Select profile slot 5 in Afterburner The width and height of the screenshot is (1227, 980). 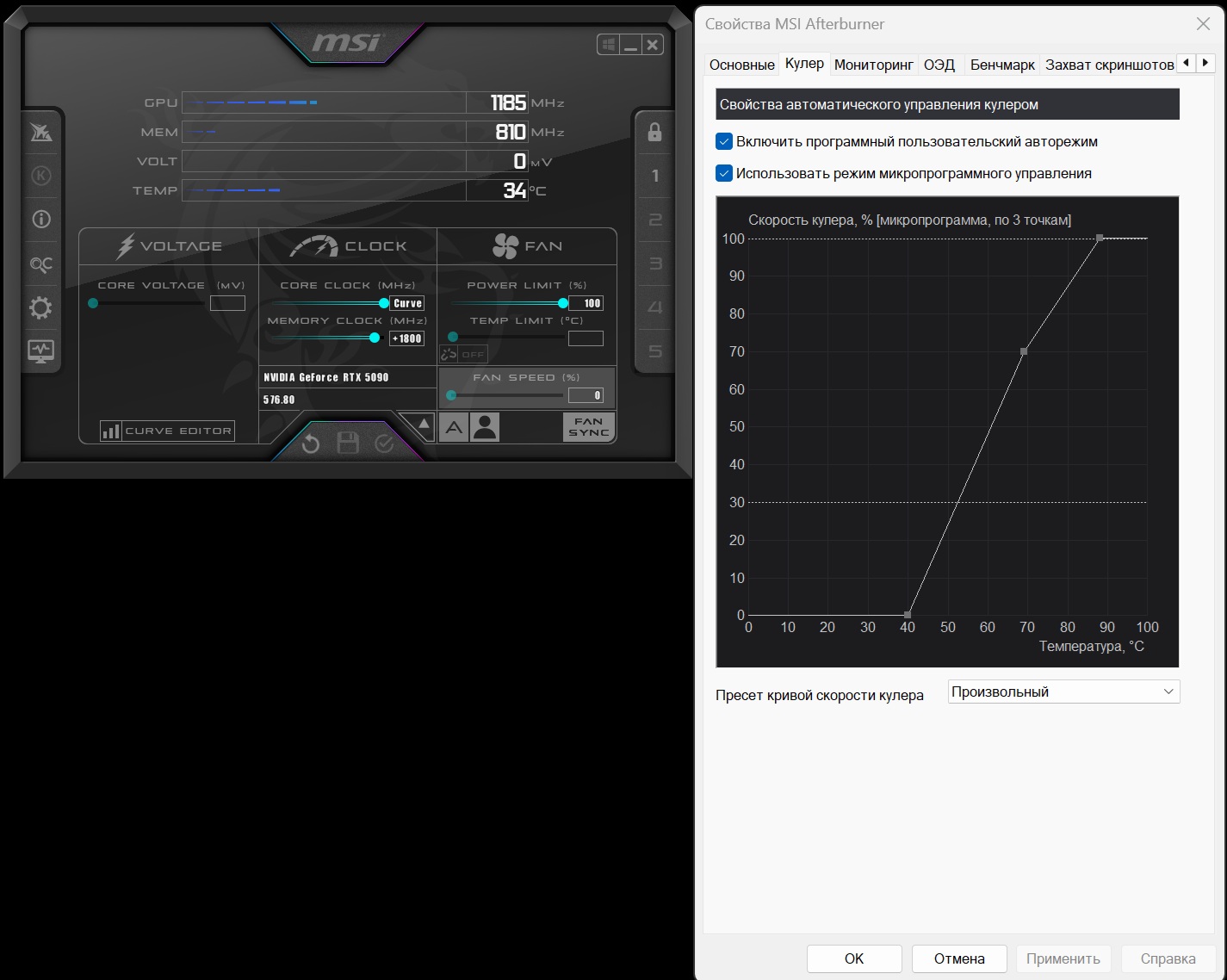coord(655,351)
